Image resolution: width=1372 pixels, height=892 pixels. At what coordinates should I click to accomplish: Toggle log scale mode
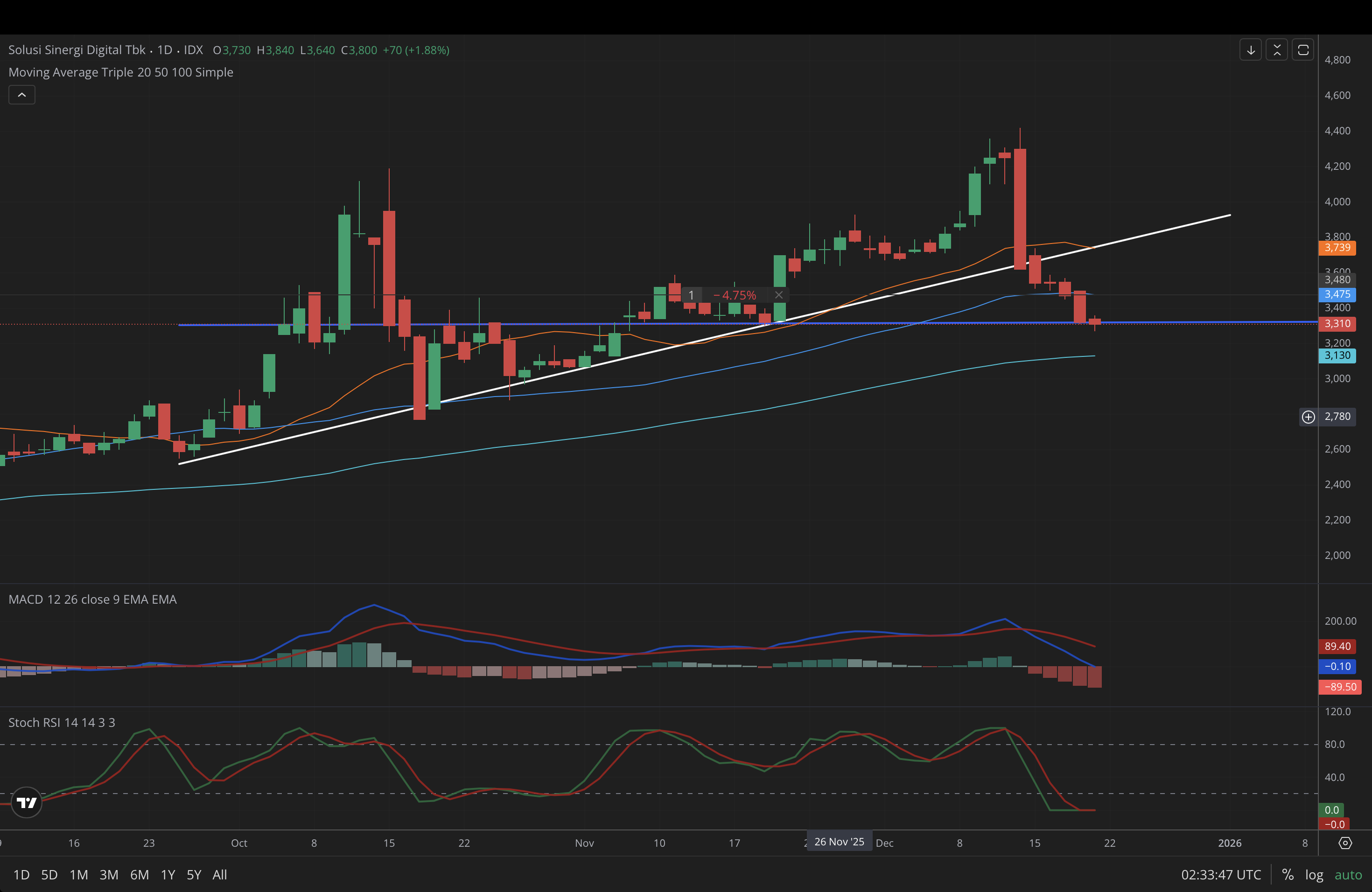[x=1314, y=875]
